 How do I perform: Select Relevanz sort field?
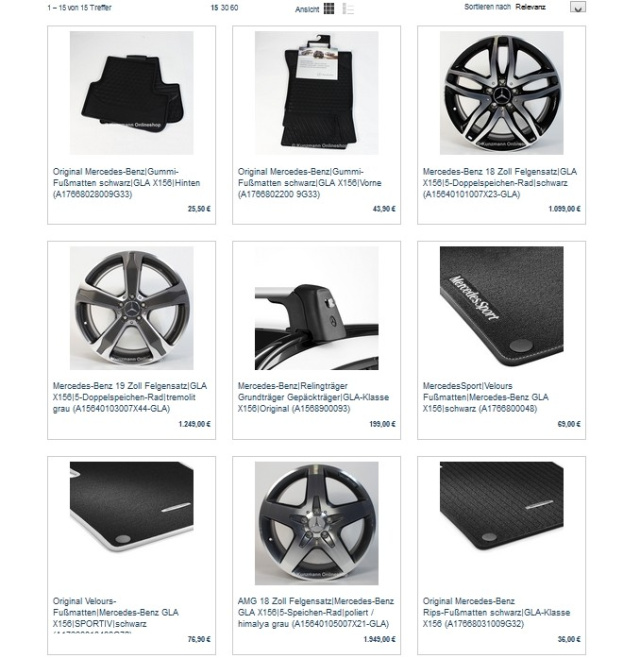[530, 7]
